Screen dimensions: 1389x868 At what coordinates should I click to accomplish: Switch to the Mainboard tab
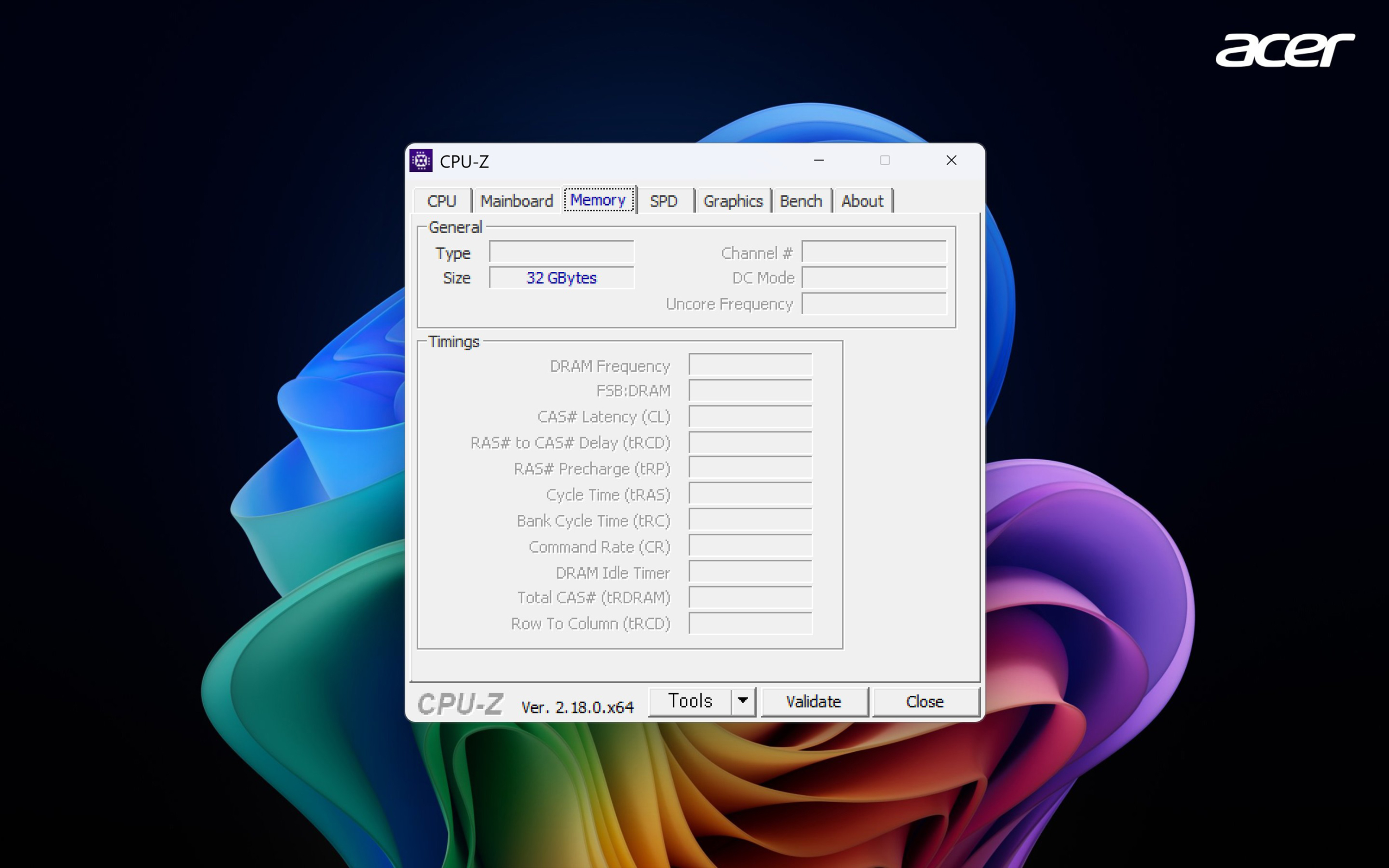tap(517, 201)
